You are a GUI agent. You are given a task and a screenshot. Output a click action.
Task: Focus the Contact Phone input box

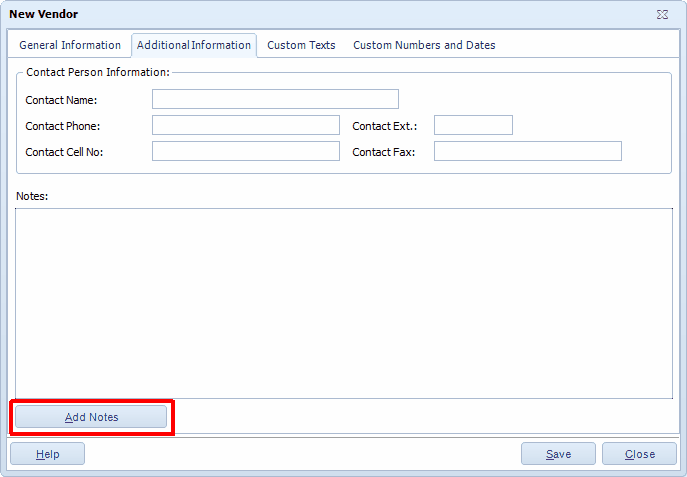[246, 125]
